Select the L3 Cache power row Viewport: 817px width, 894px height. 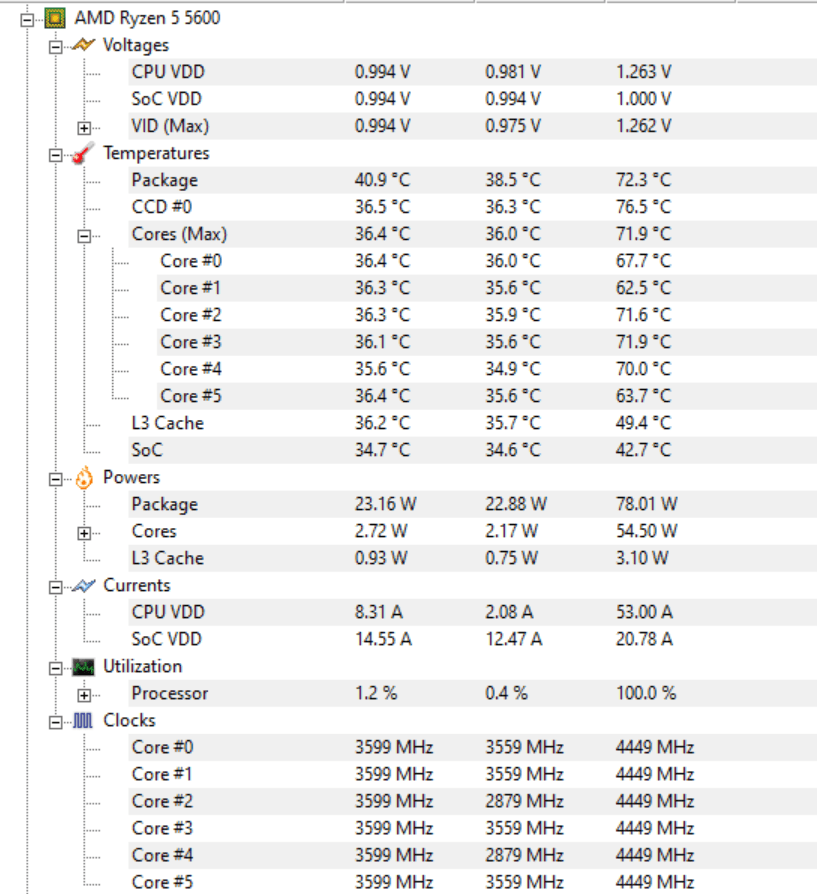(167, 558)
